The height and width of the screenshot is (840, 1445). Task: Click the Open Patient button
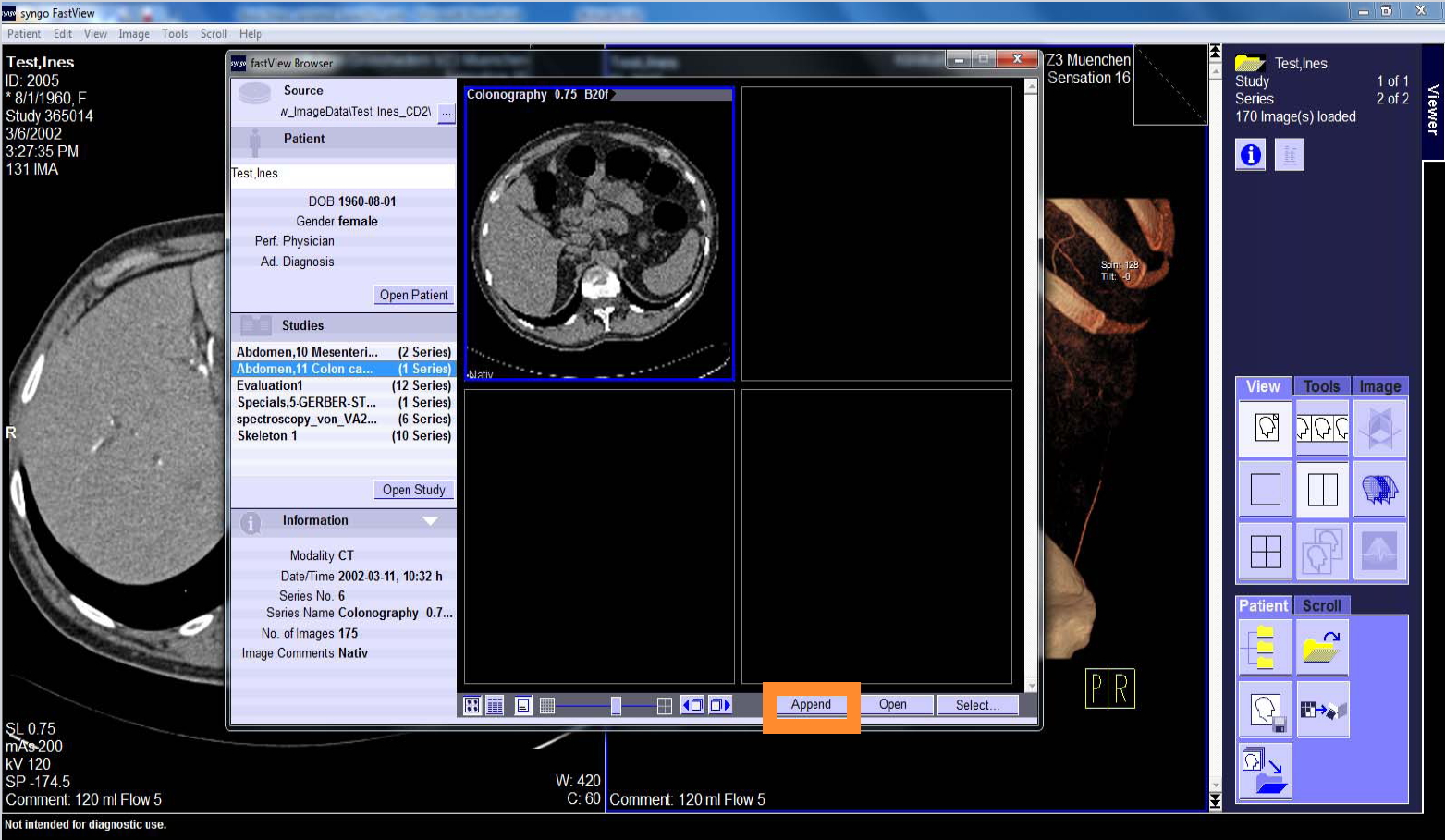point(413,295)
